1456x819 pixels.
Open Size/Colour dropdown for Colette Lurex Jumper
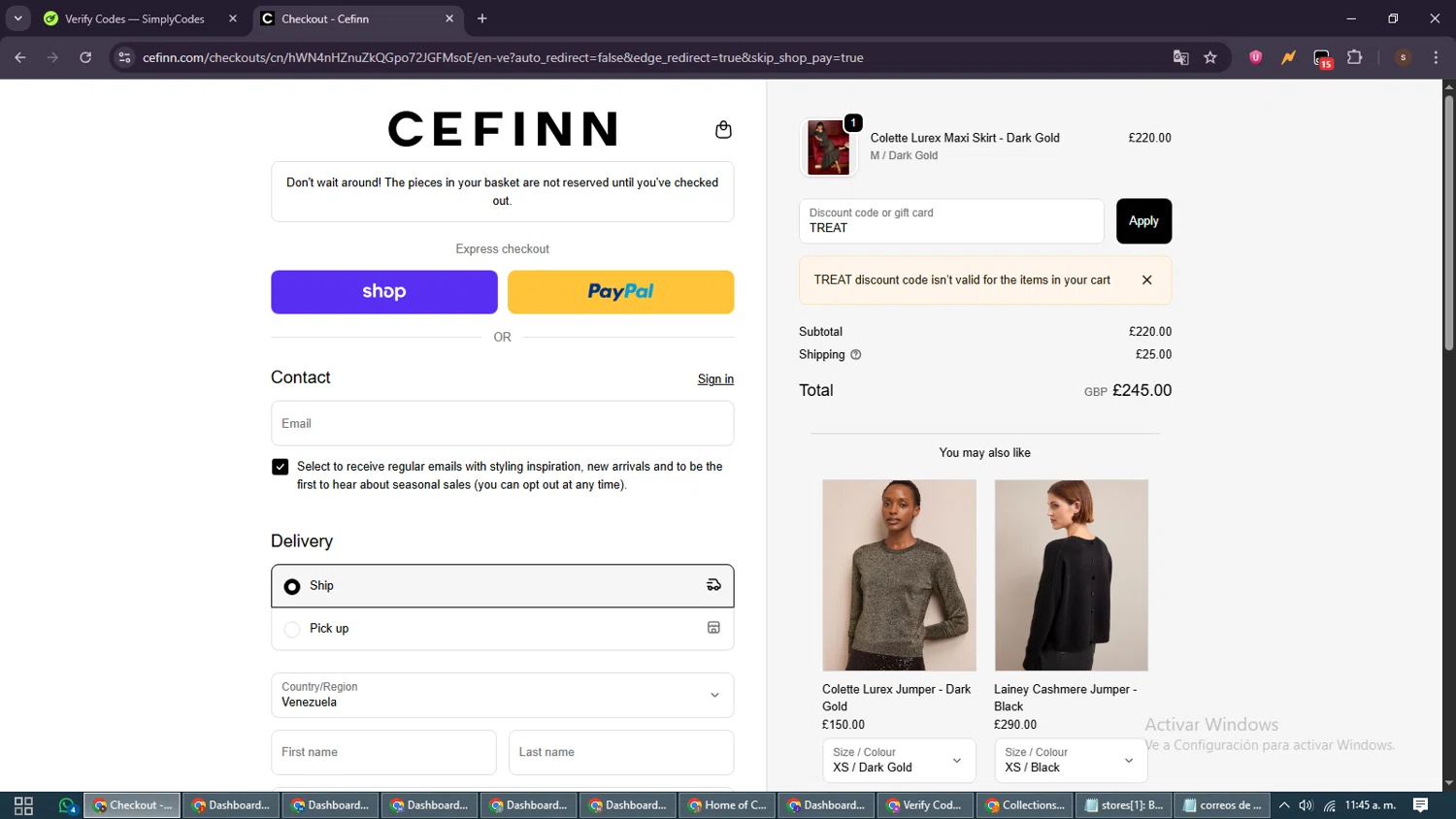point(898,760)
